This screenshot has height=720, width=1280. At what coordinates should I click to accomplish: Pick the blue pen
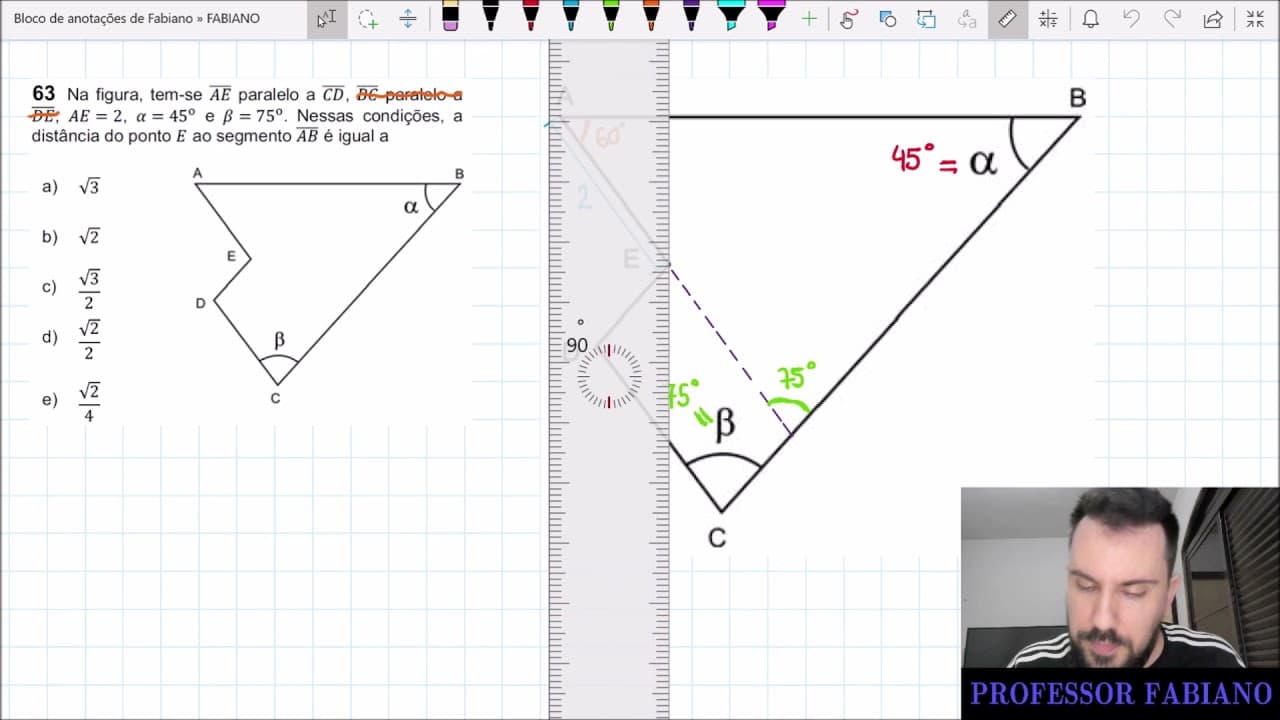point(570,17)
